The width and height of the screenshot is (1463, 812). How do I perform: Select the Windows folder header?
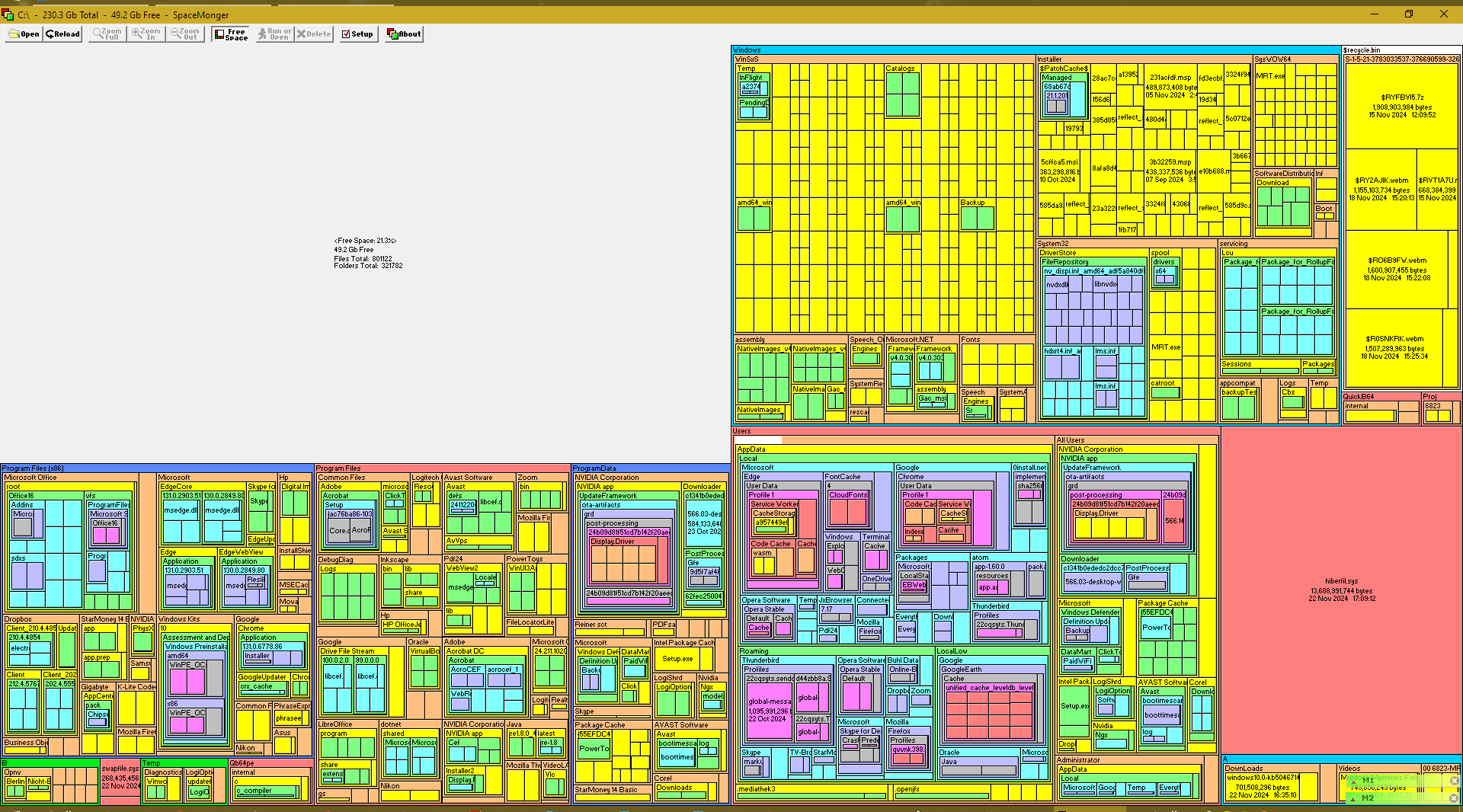point(1036,50)
